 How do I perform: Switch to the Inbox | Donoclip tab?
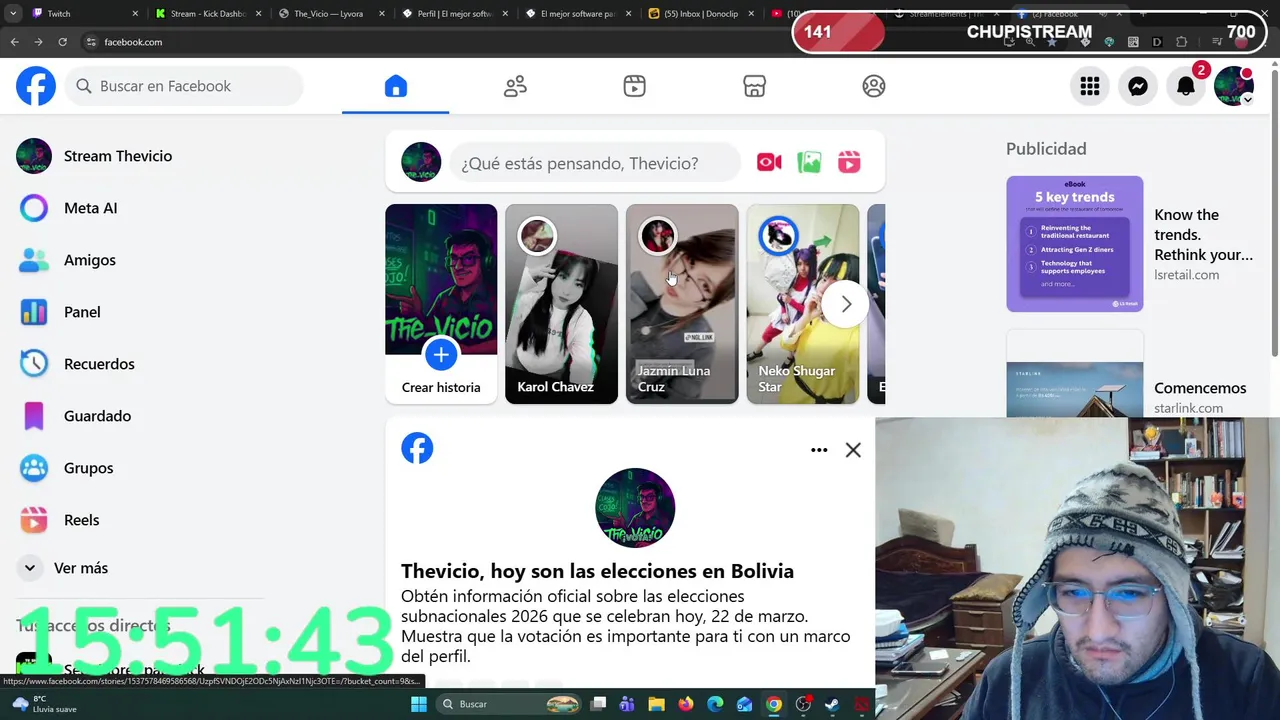703,14
